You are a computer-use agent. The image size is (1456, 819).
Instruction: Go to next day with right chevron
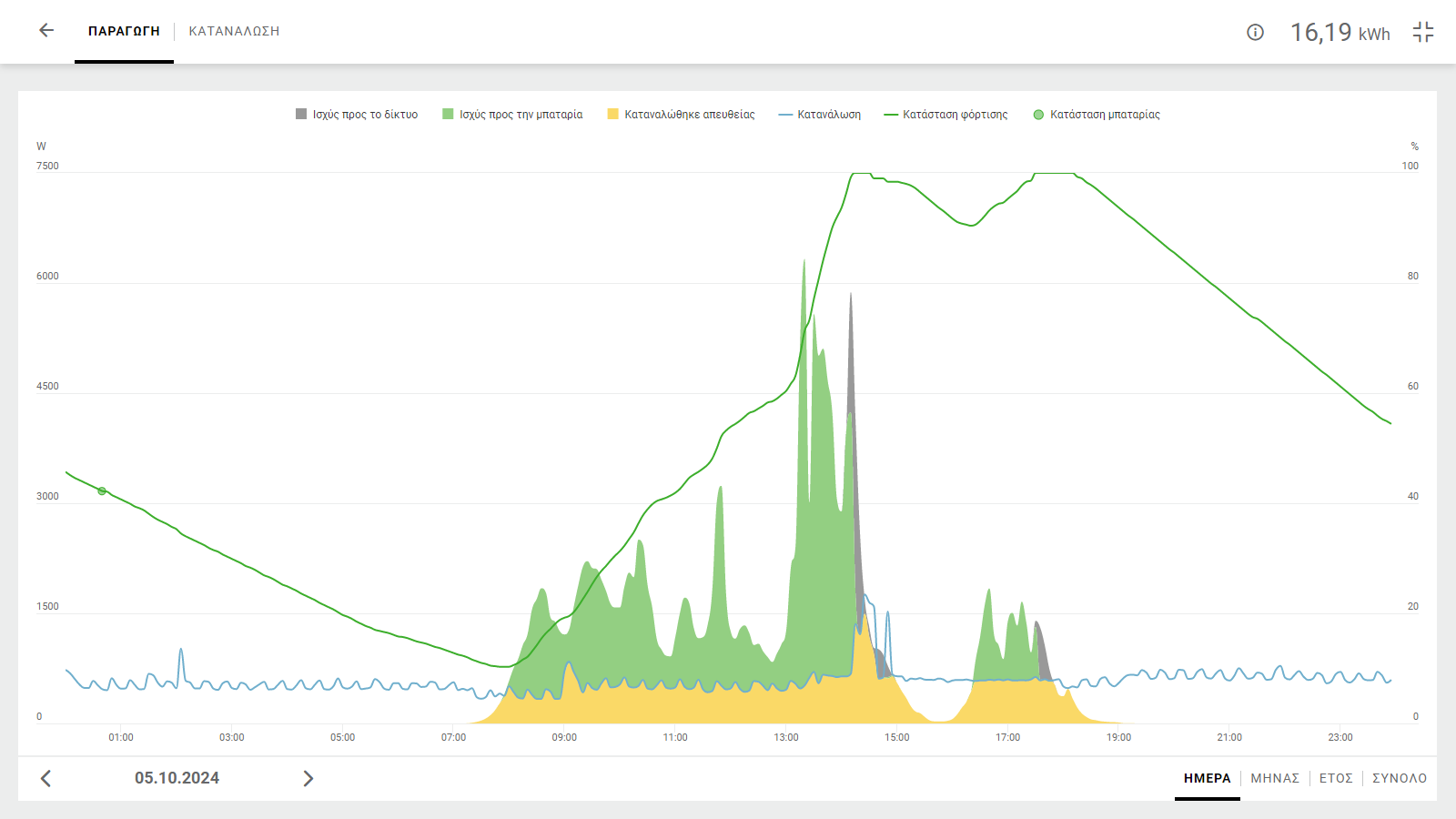coord(308,778)
